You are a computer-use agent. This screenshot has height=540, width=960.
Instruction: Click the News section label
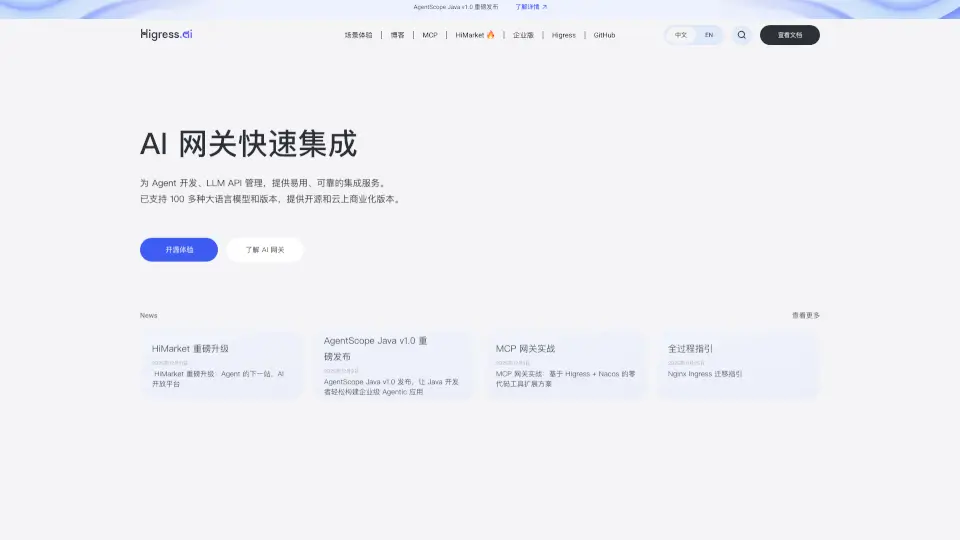(x=148, y=315)
